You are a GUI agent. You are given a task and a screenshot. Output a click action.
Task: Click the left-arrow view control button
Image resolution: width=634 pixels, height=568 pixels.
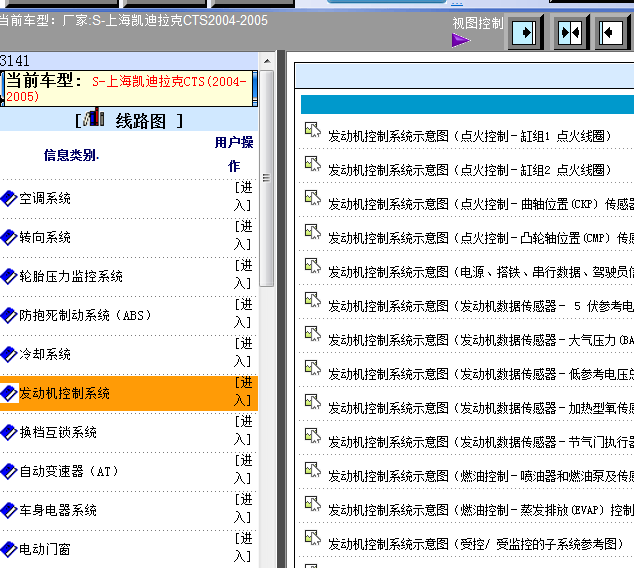tap(612, 32)
